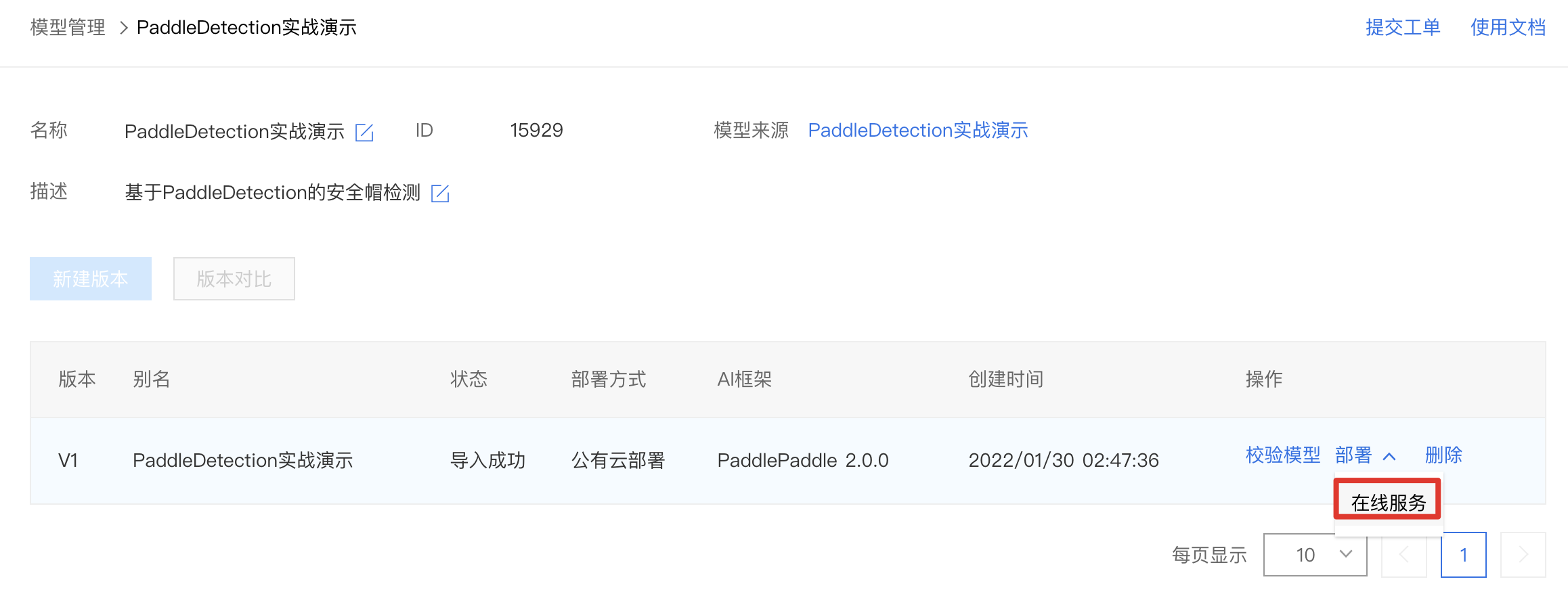This screenshot has width=1568, height=590.
Task: Click the 部署 action in the V1 row
Action: 1353,455
